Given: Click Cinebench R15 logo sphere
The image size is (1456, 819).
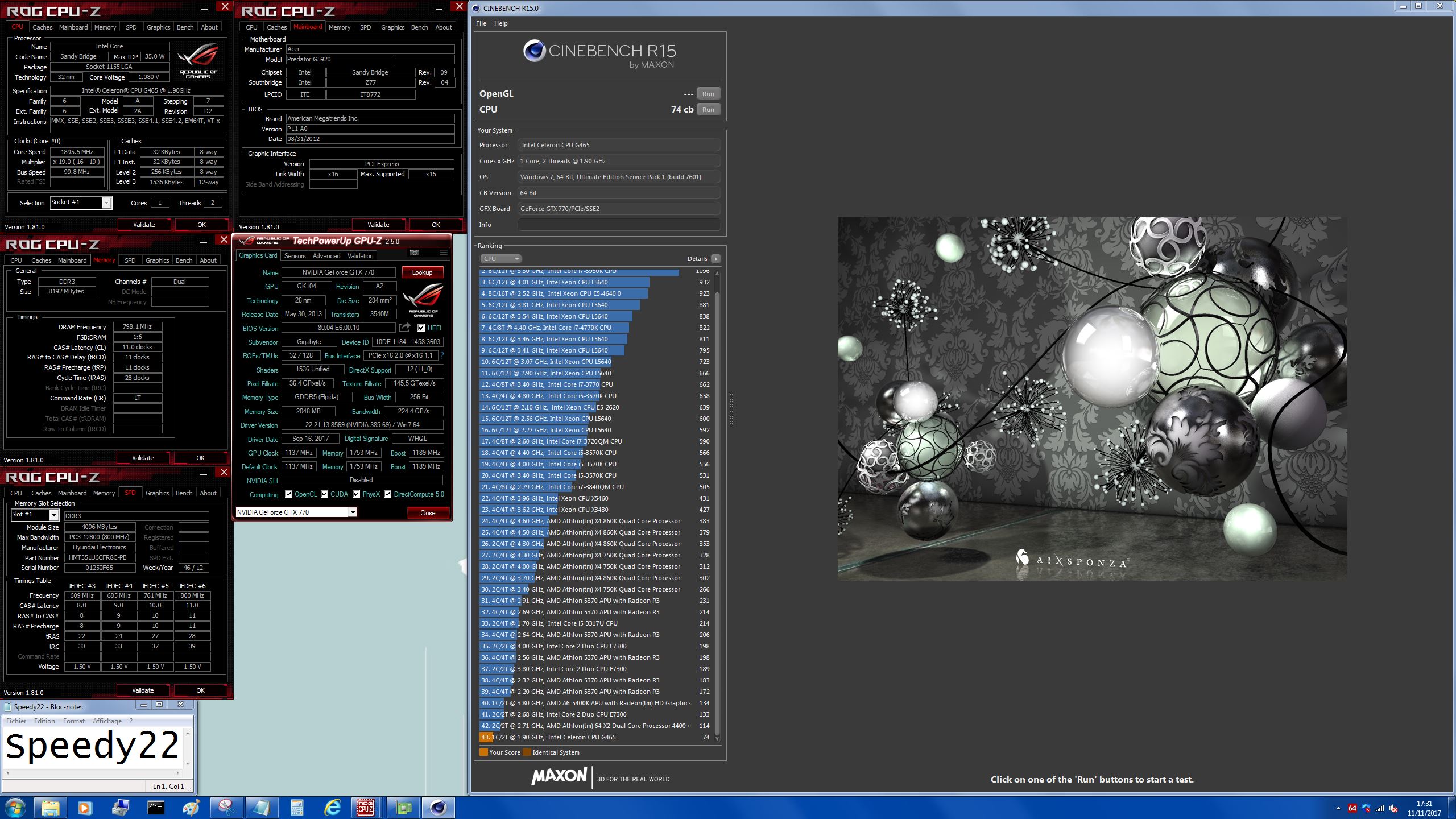Looking at the screenshot, I should (534, 51).
